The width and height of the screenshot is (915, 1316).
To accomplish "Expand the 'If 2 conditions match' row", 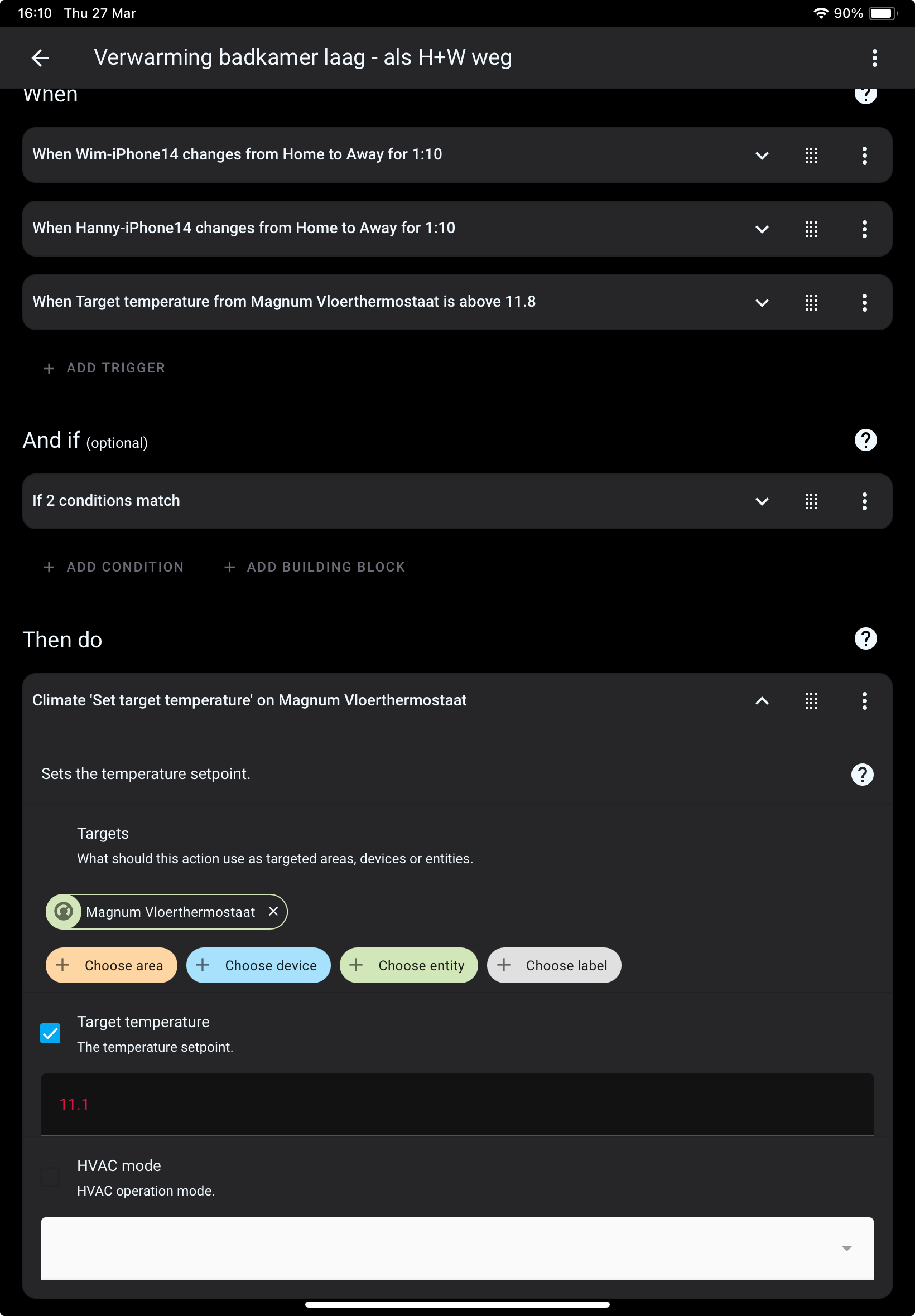I will pyautogui.click(x=762, y=501).
